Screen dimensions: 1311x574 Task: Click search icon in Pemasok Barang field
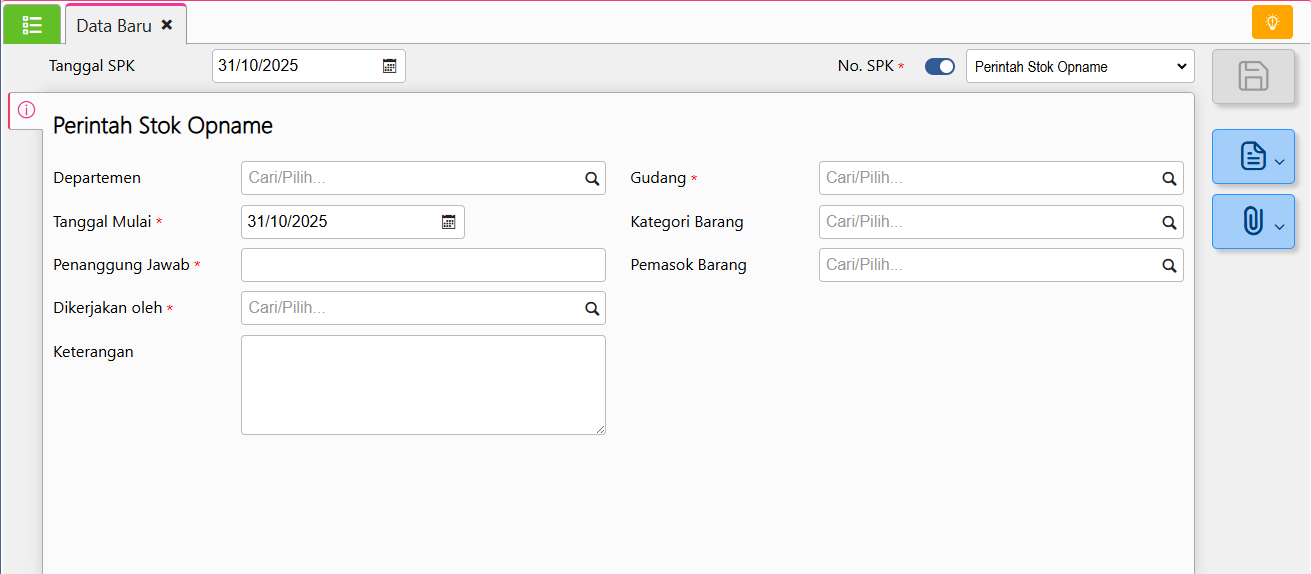(1169, 266)
